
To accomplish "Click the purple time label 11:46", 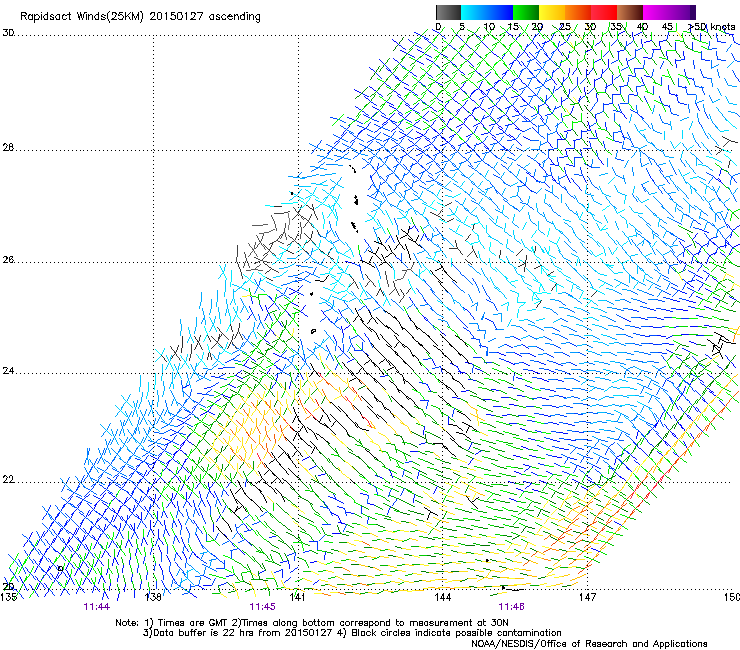I will pyautogui.click(x=512, y=607).
